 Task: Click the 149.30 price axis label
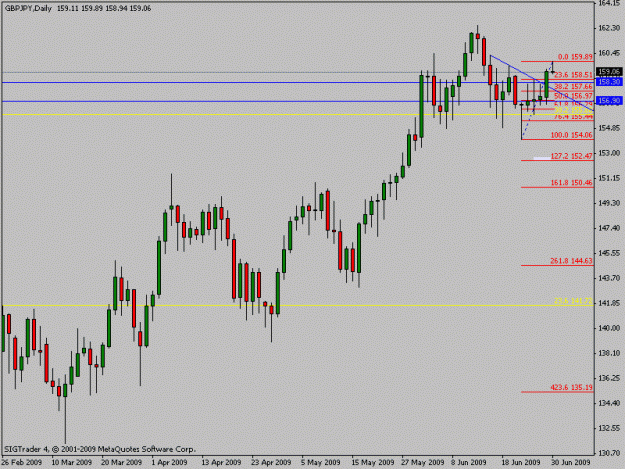pos(609,203)
